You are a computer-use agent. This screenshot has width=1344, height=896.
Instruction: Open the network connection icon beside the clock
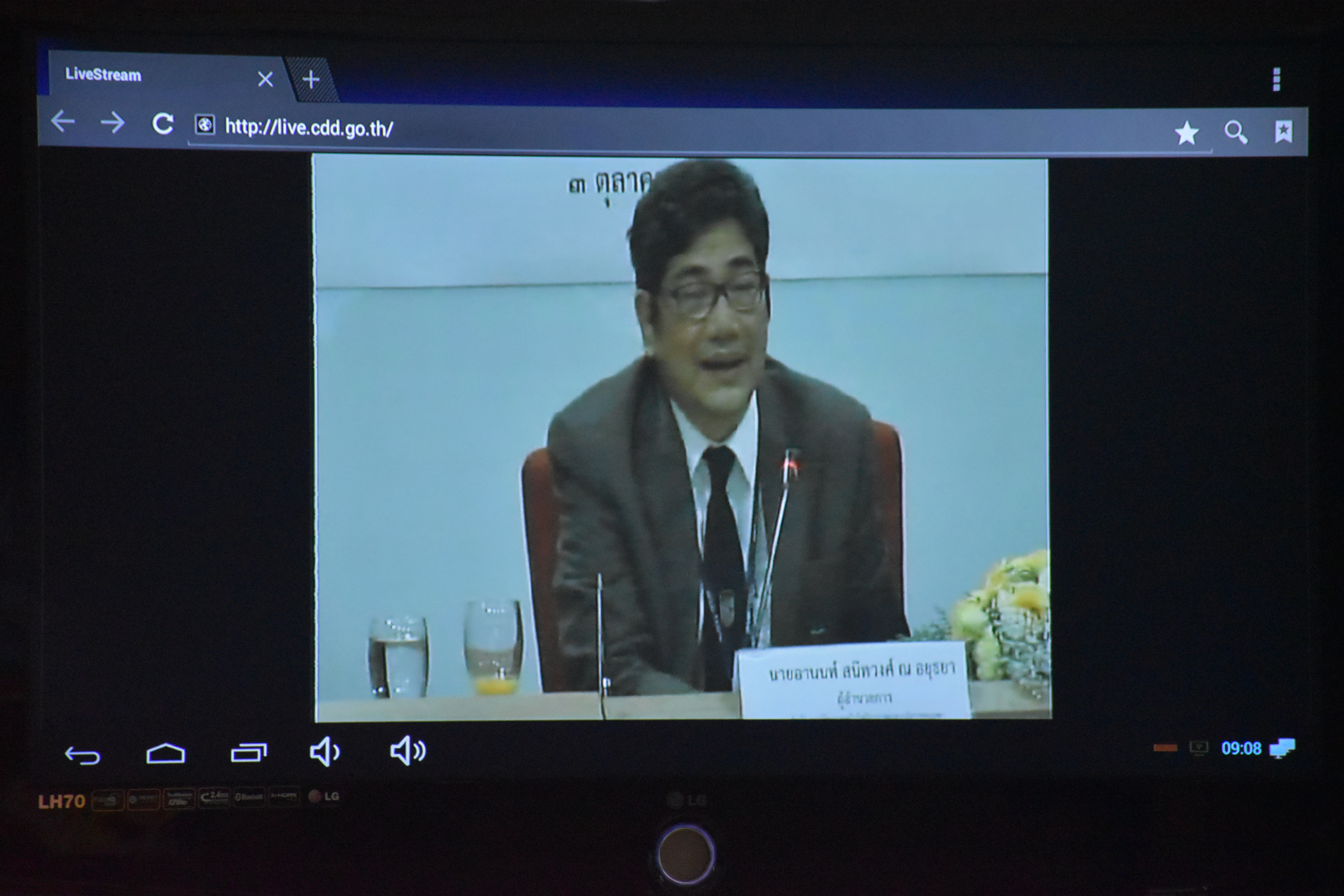[1282, 748]
